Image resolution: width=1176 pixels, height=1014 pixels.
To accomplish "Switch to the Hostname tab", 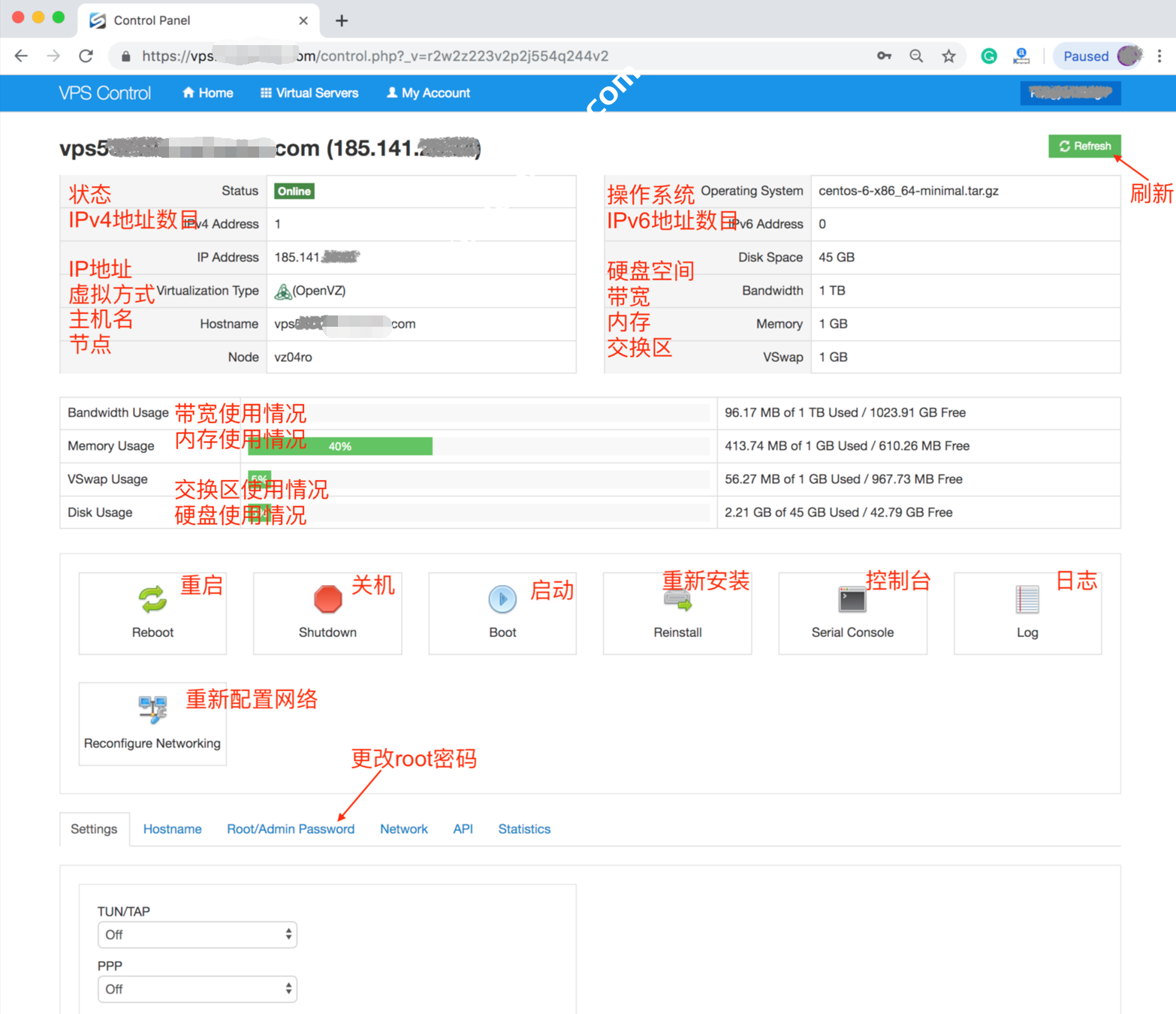I will (x=172, y=829).
